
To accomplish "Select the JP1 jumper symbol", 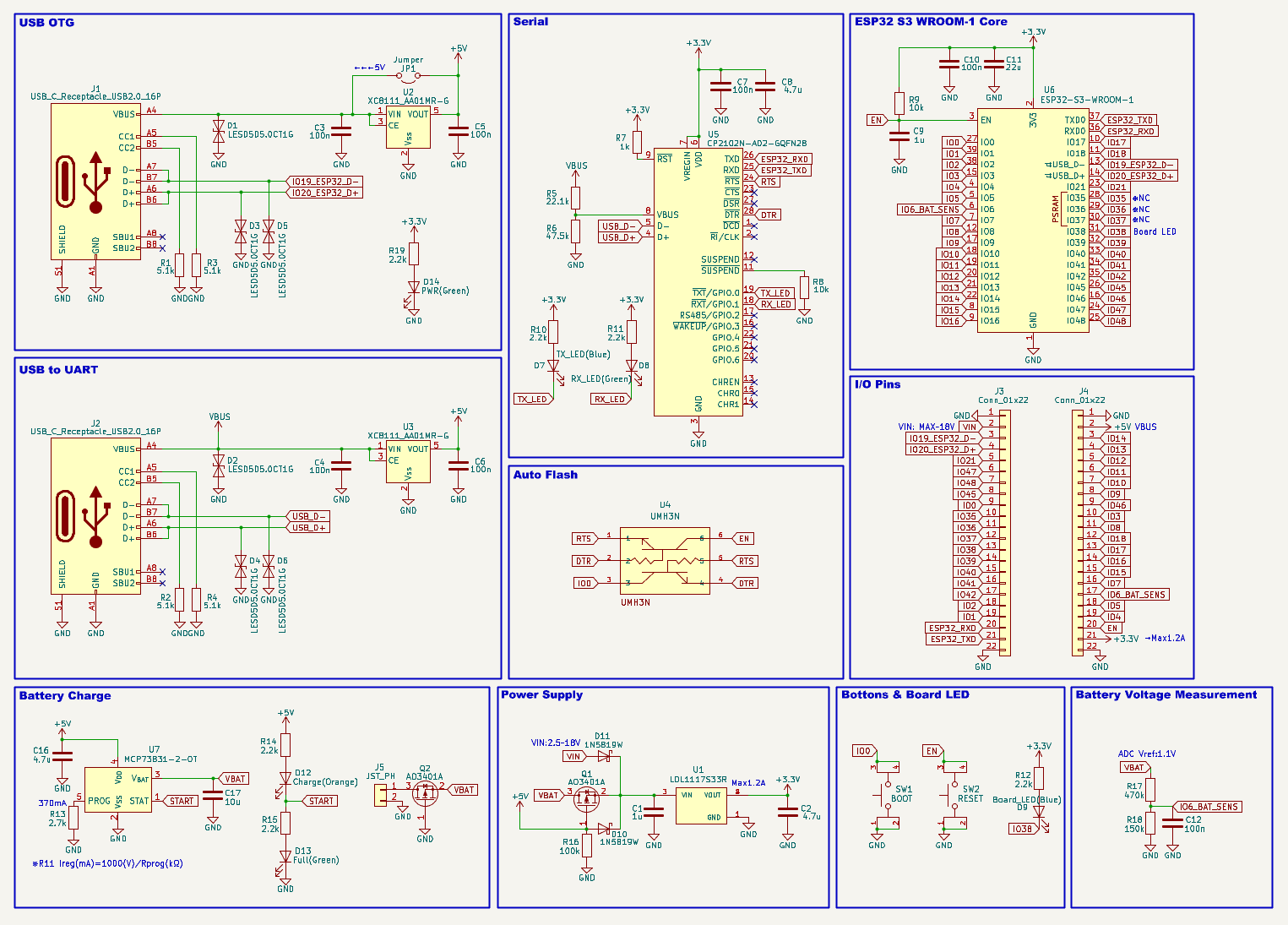I will [408, 77].
